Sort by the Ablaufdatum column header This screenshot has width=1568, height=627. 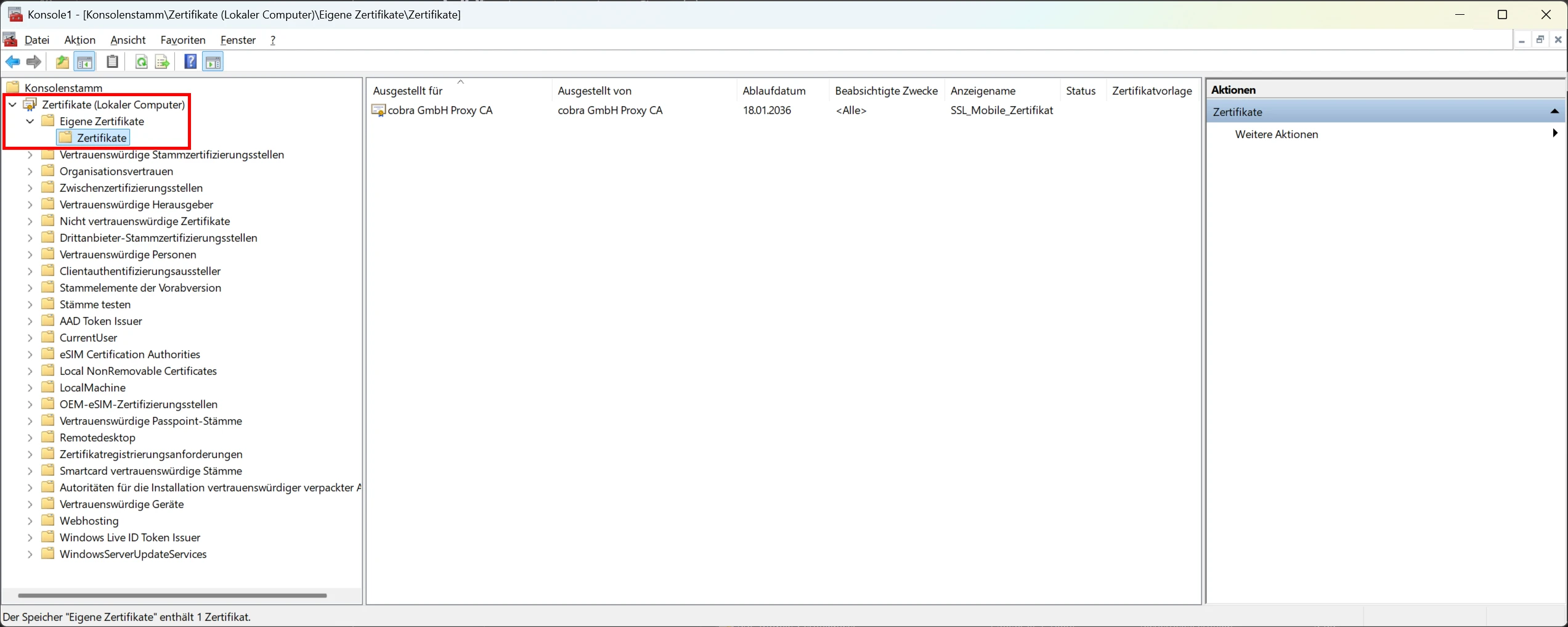774,91
